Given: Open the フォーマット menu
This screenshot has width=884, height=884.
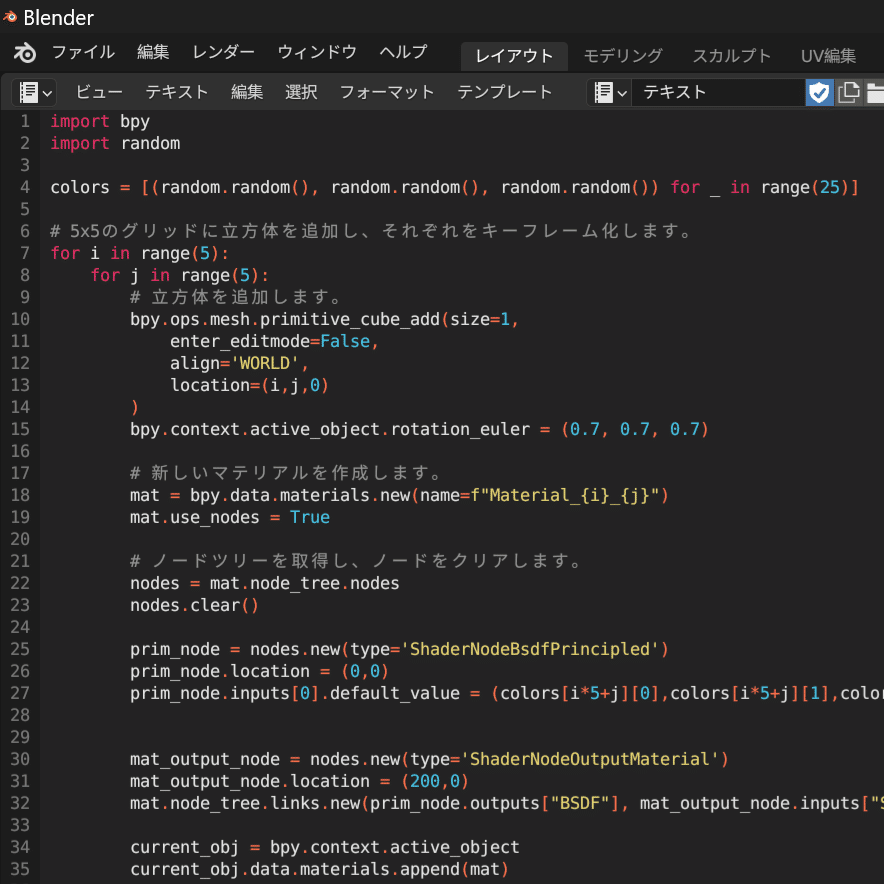Looking at the screenshot, I should [386, 92].
